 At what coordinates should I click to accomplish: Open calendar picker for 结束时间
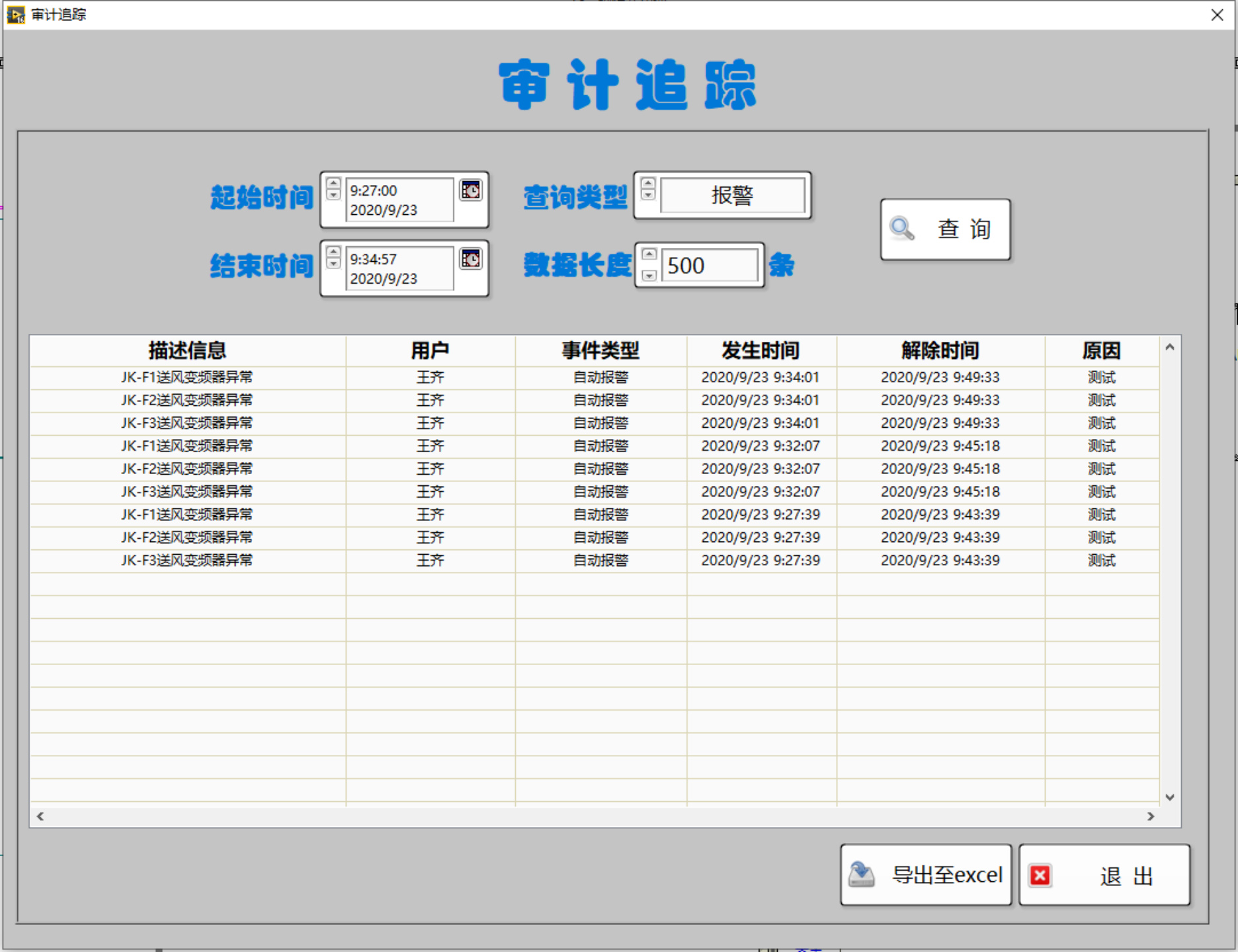(x=471, y=259)
